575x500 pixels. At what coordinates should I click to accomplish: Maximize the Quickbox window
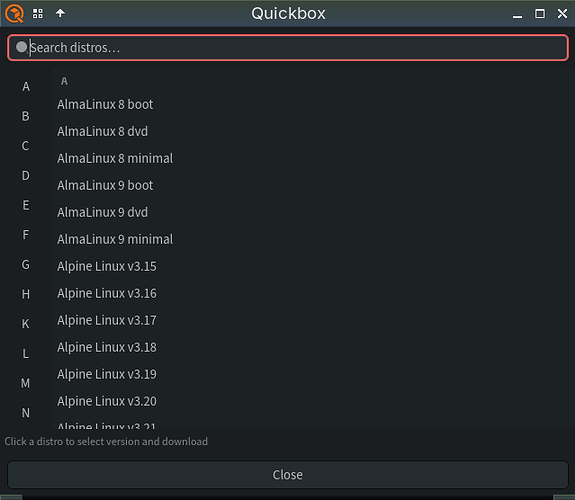coord(540,14)
